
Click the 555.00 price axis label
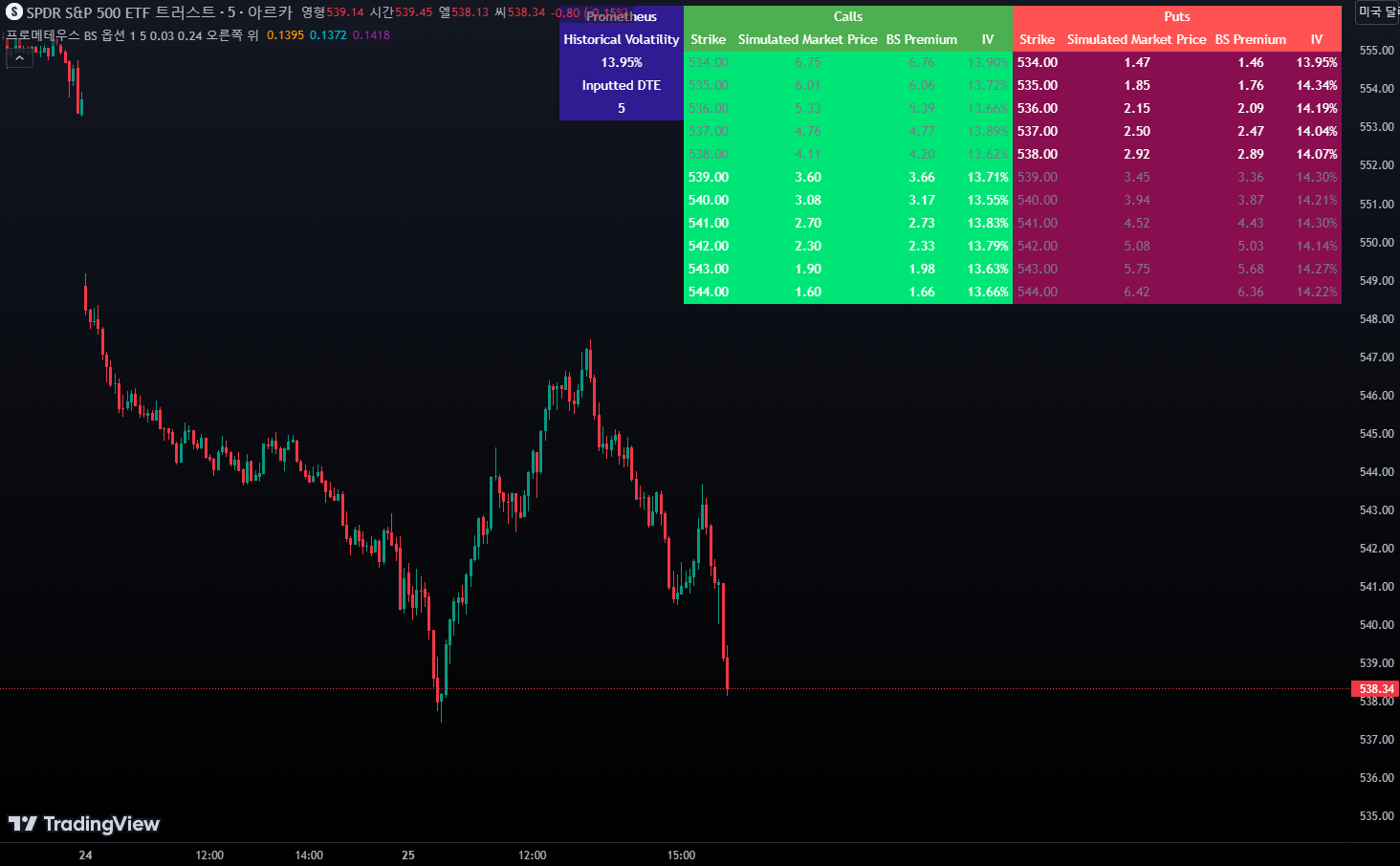pyautogui.click(x=1377, y=51)
